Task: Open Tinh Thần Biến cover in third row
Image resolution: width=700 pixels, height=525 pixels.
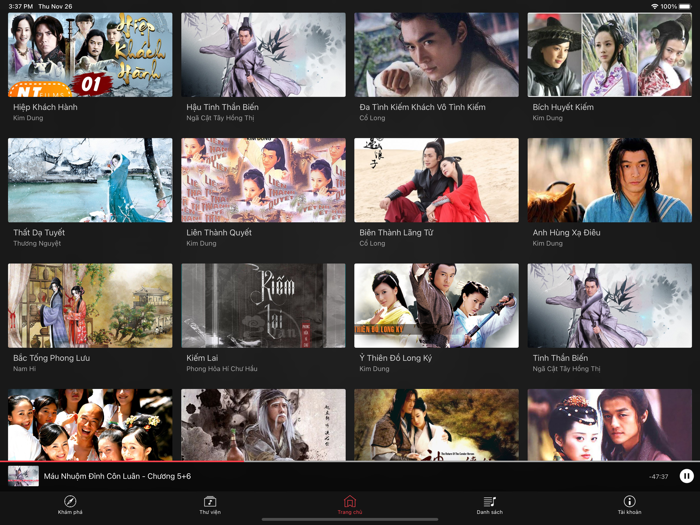Action: coord(610,306)
